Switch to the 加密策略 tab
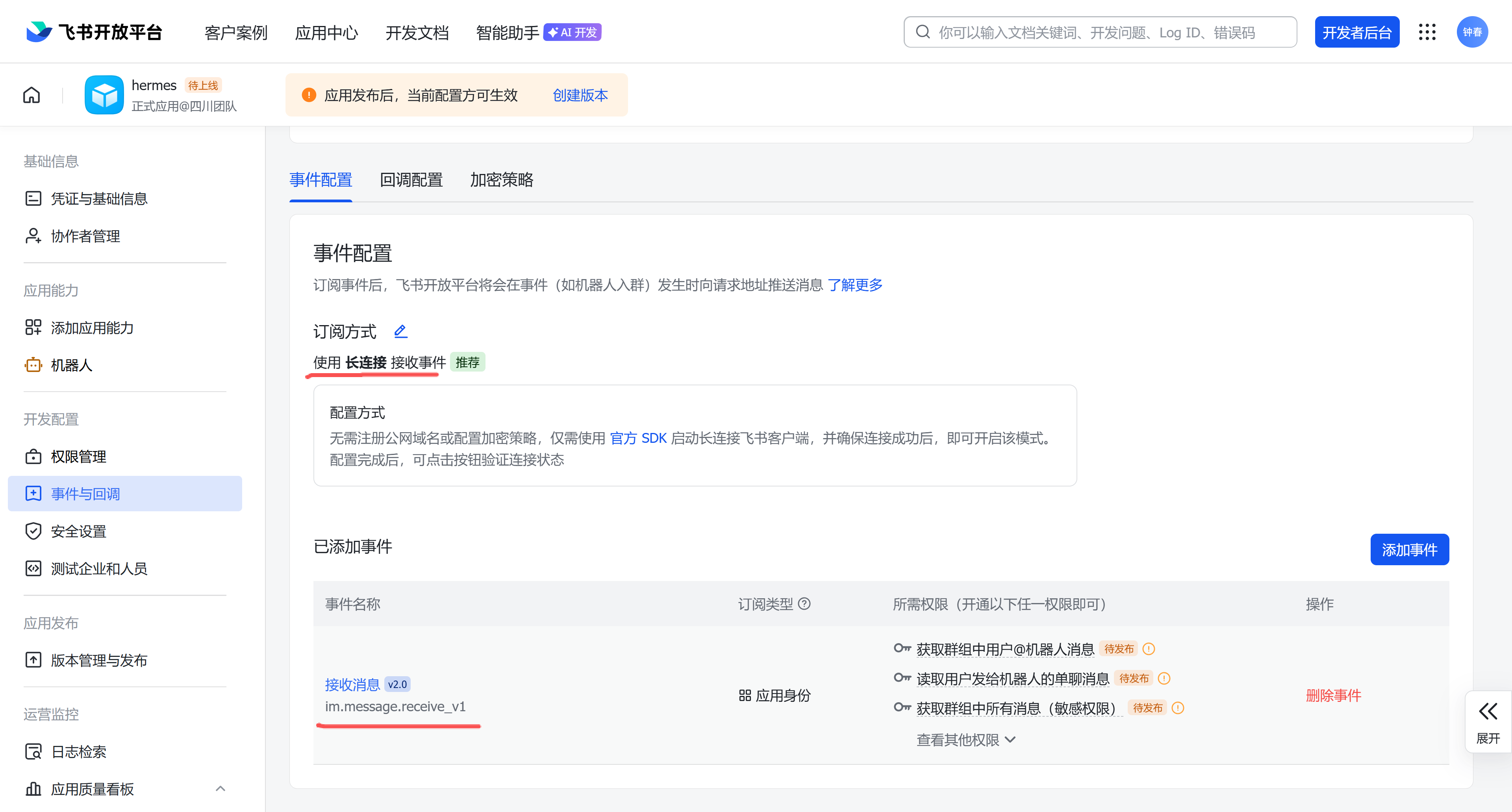This screenshot has height=812, width=1512. 502,179
